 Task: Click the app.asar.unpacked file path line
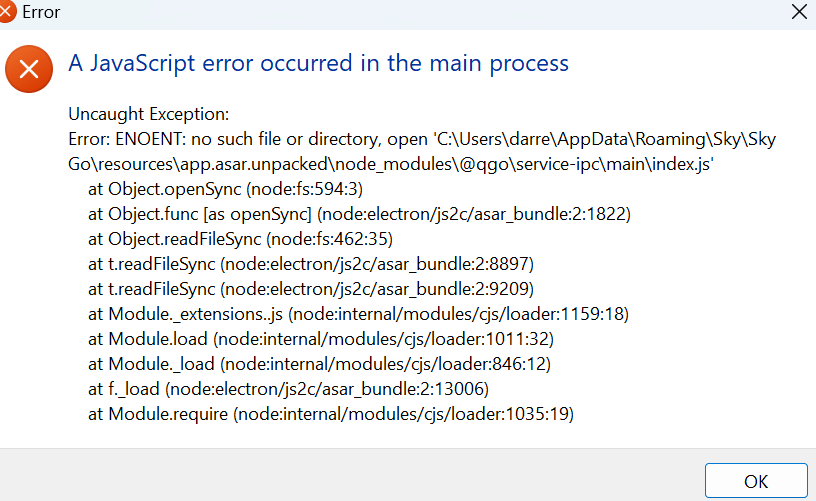point(391,164)
